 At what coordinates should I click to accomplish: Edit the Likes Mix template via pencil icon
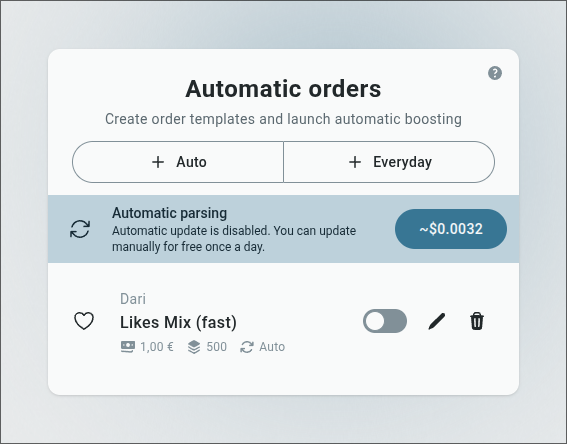coord(436,321)
